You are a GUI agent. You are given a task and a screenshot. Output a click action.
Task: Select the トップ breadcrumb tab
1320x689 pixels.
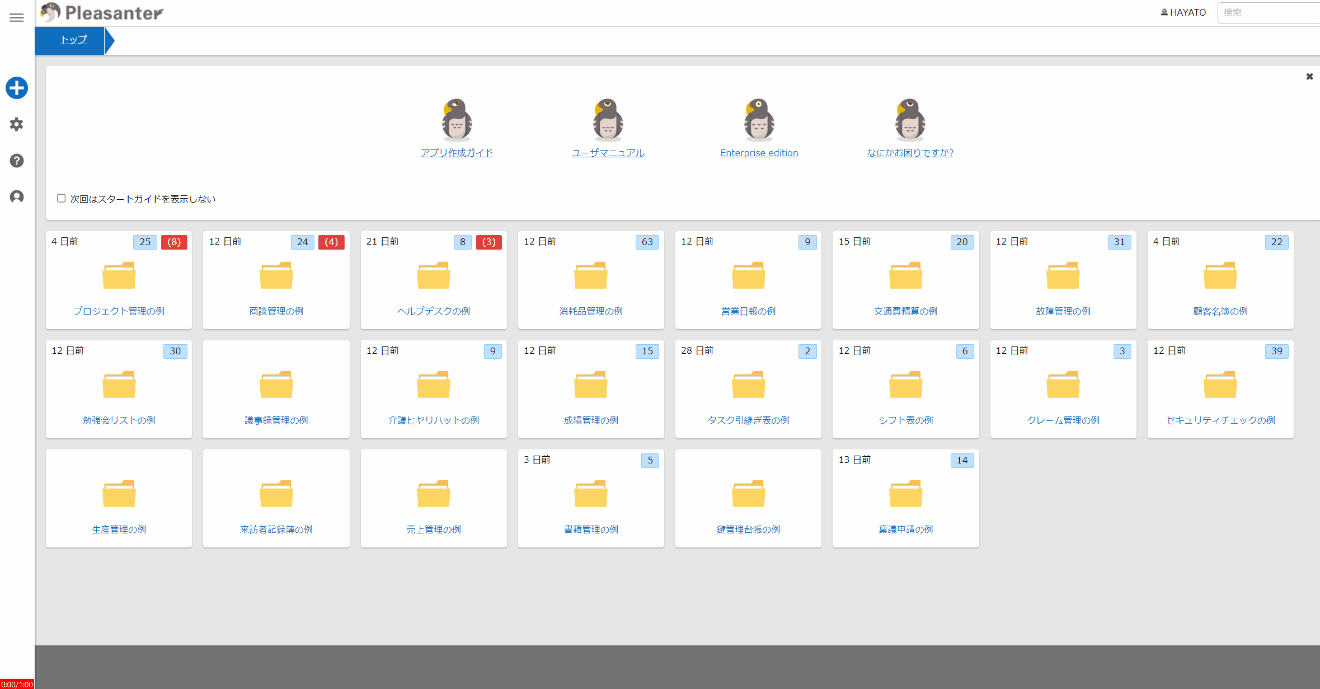tap(73, 41)
